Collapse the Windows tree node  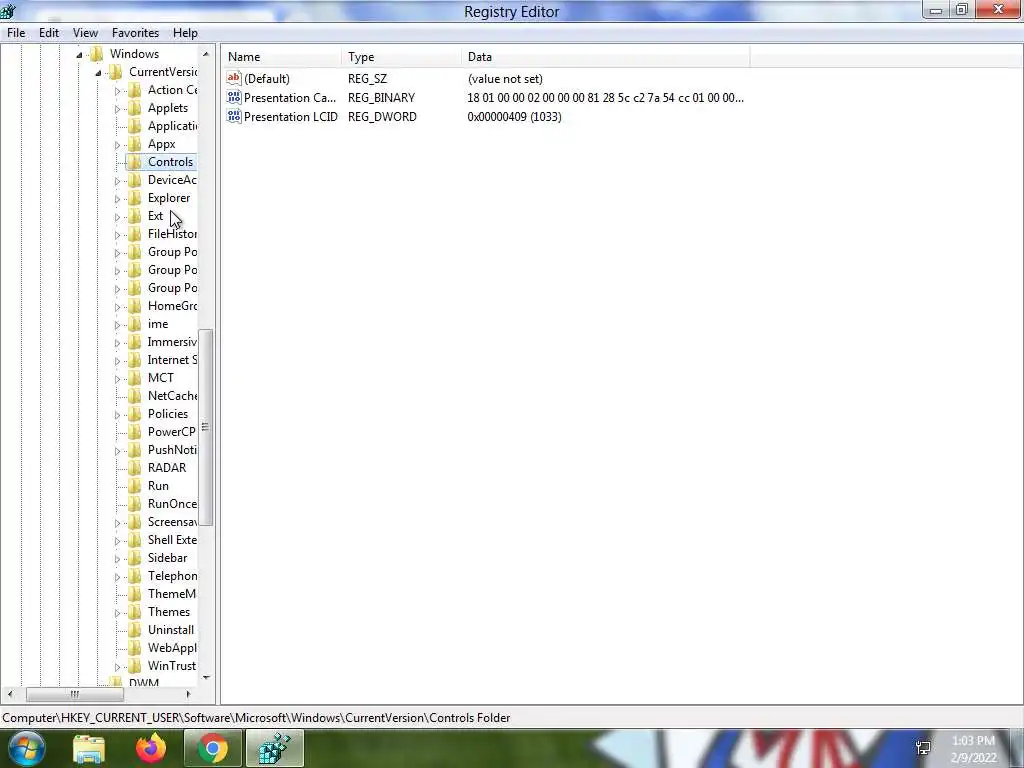pos(79,55)
